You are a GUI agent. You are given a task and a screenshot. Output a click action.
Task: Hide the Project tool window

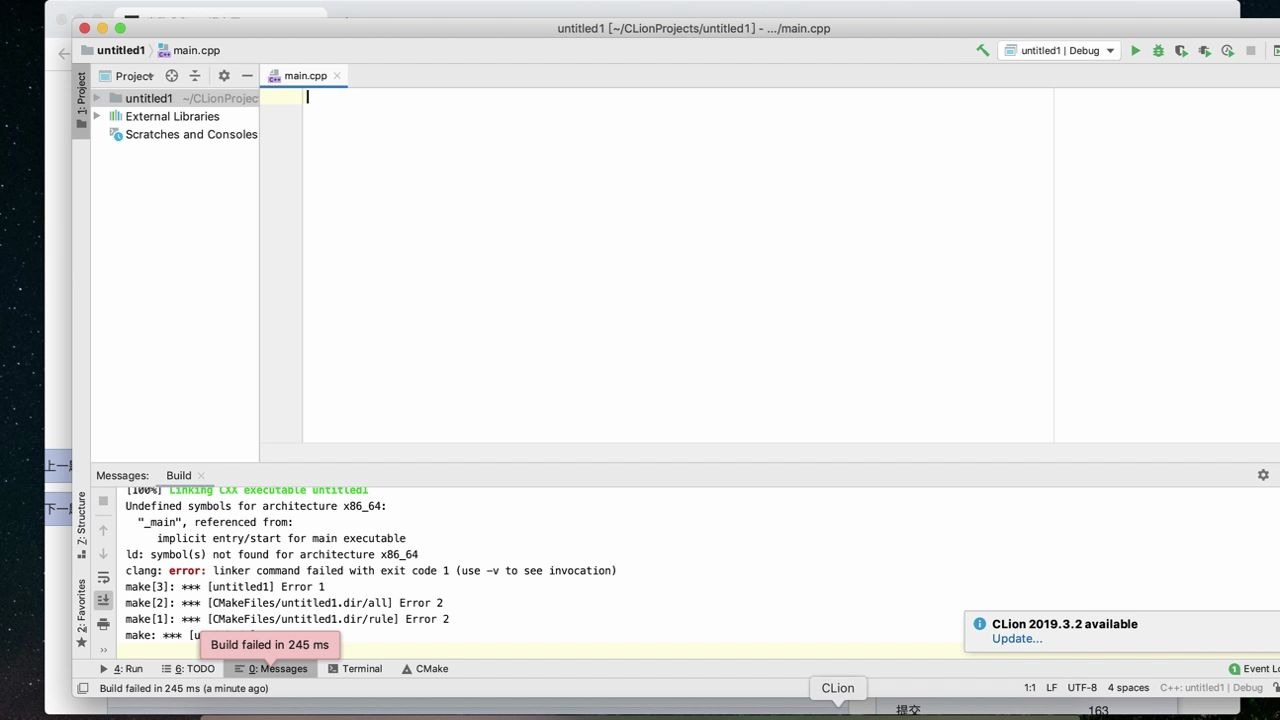(247, 75)
